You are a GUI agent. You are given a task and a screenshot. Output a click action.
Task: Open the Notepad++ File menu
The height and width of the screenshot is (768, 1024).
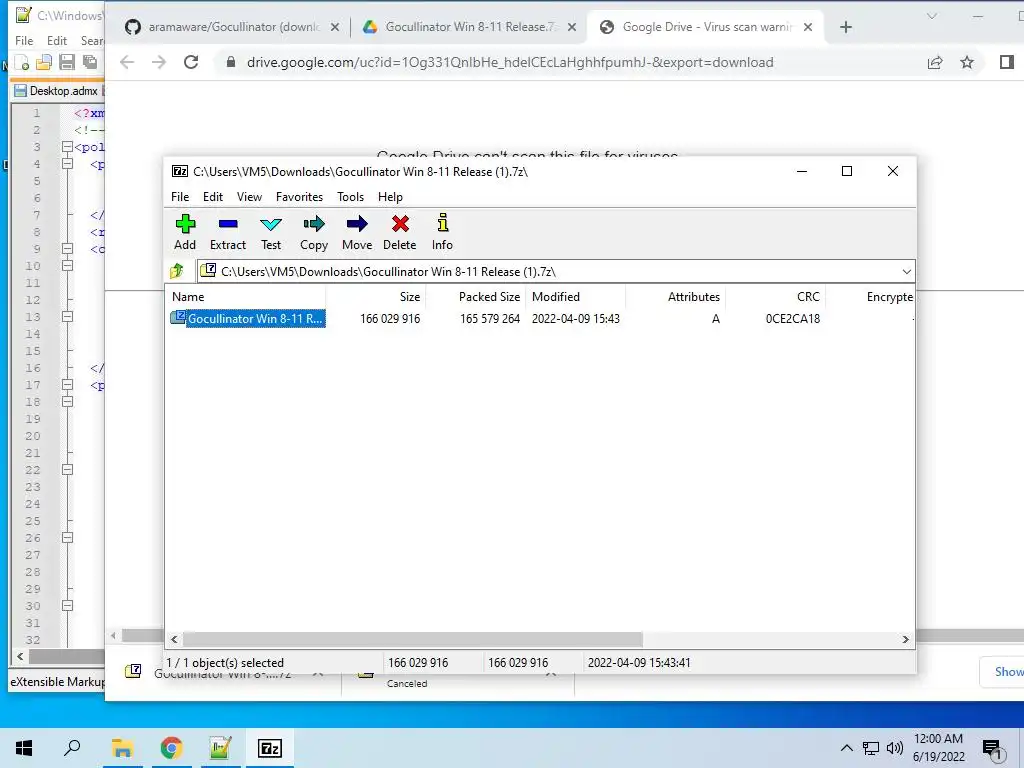click(24, 40)
